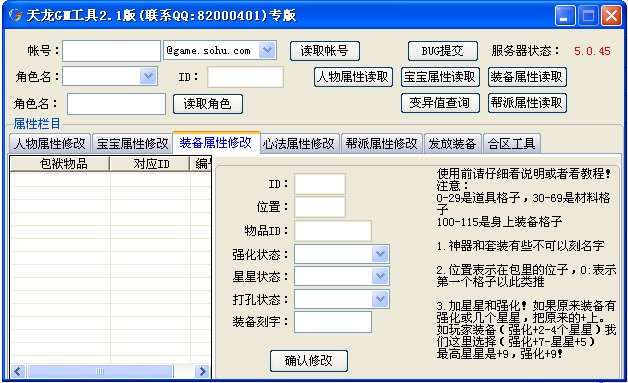Click the 变异值查询 button
The width and height of the screenshot is (628, 383).
pos(440,103)
